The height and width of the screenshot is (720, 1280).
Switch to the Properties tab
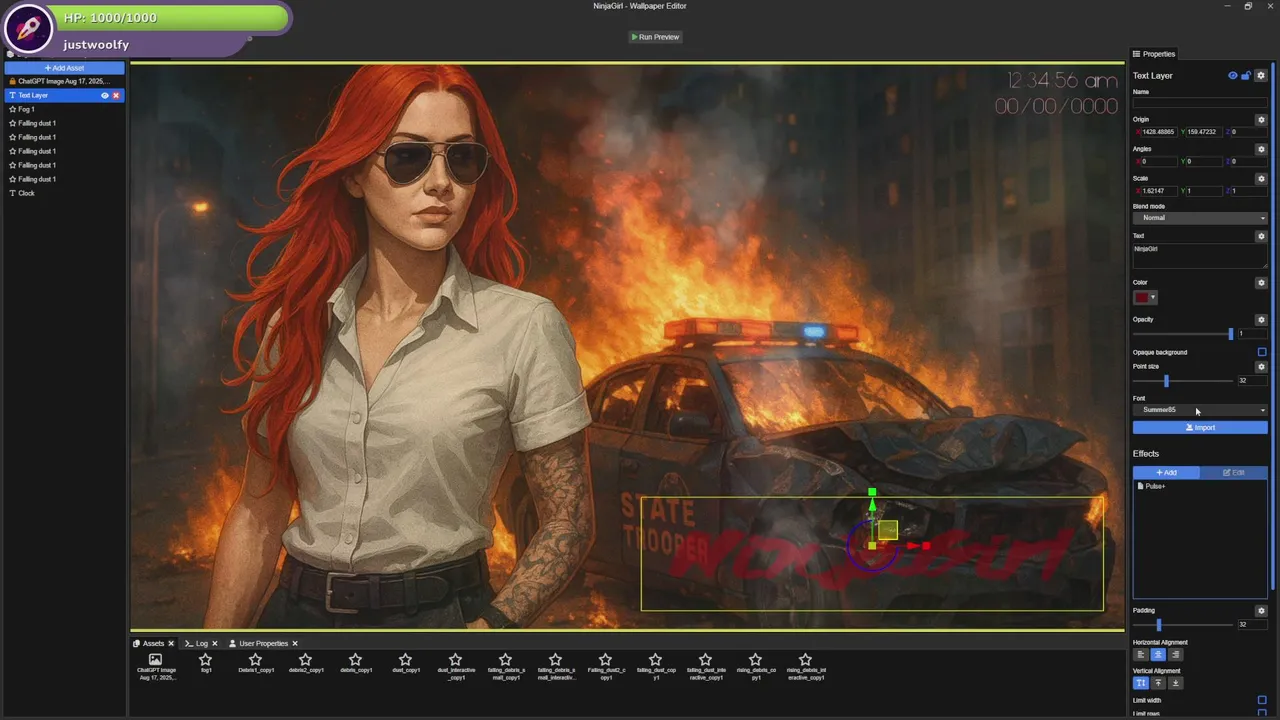pos(1154,54)
